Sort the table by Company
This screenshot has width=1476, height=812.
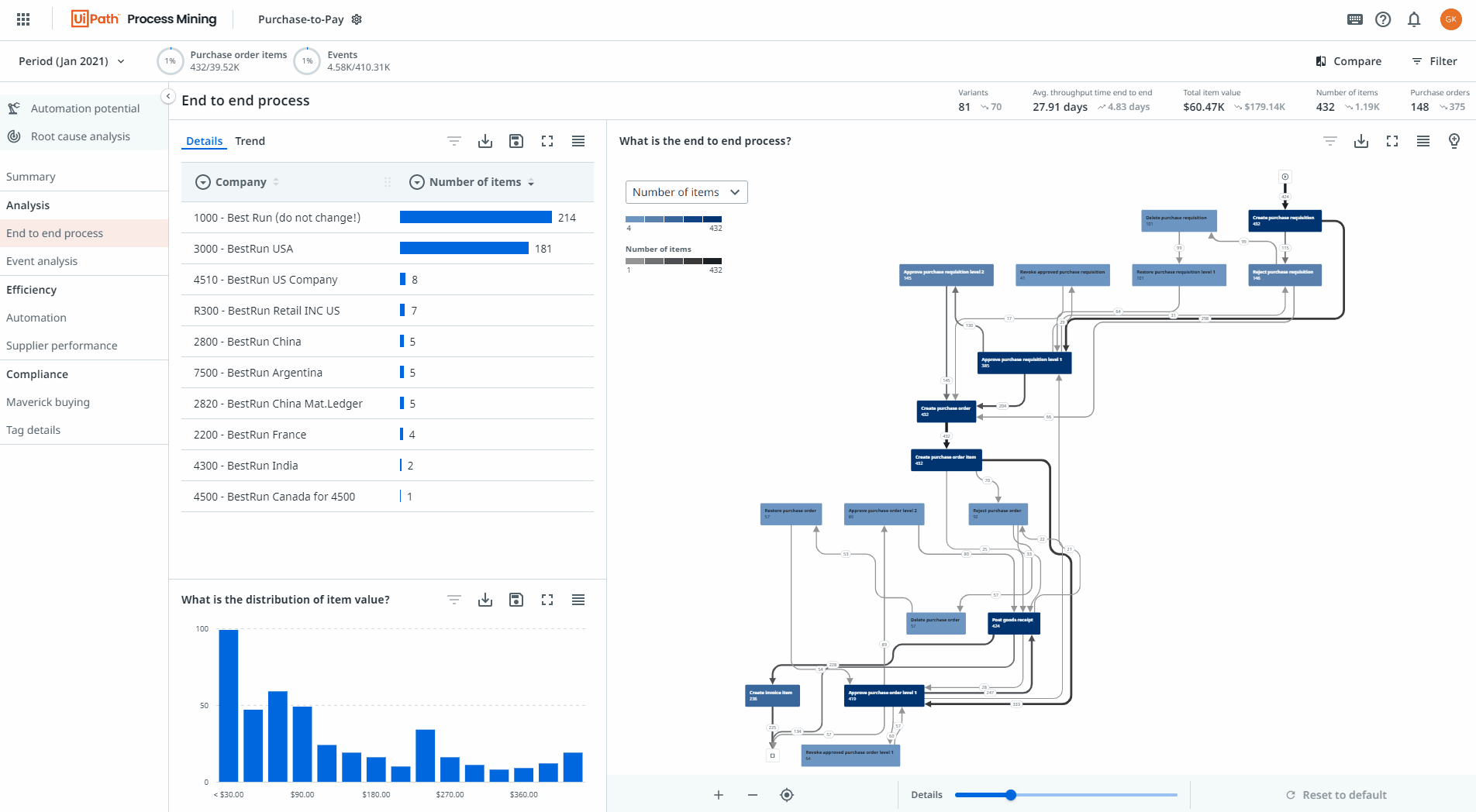click(276, 182)
